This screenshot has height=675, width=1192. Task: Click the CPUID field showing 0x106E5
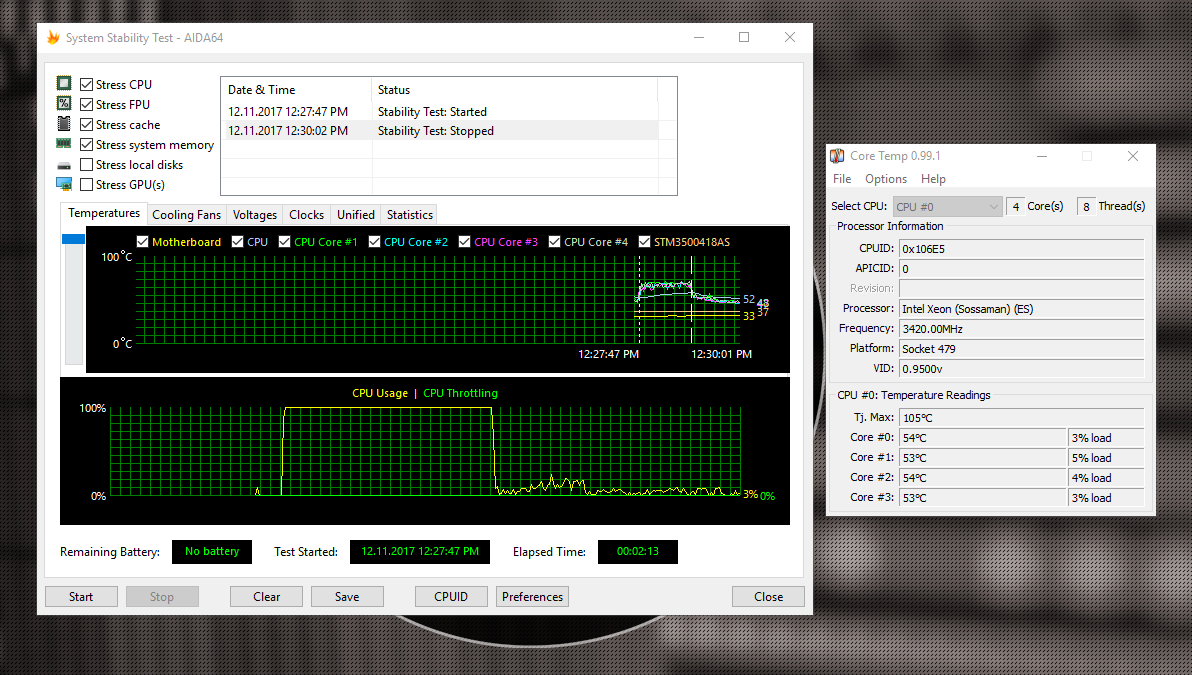tap(1022, 249)
